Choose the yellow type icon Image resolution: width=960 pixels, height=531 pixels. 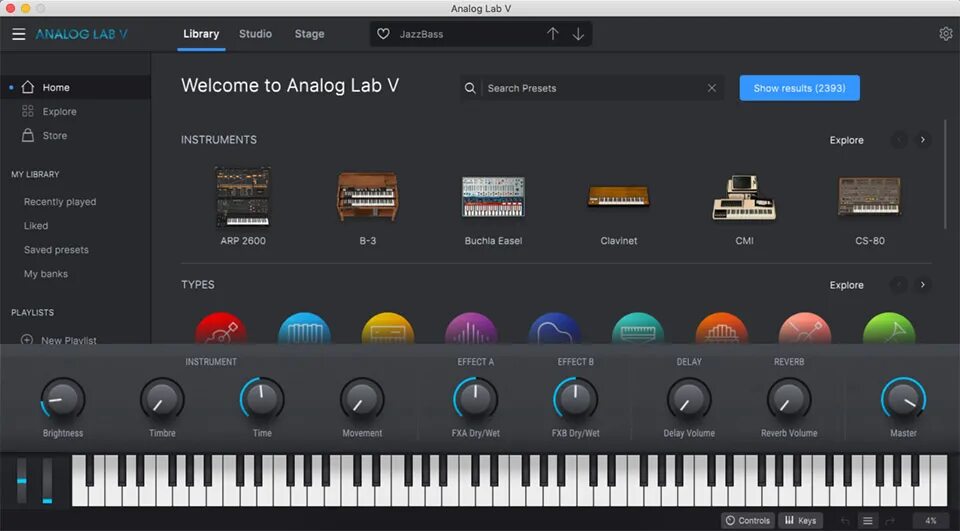click(388, 329)
